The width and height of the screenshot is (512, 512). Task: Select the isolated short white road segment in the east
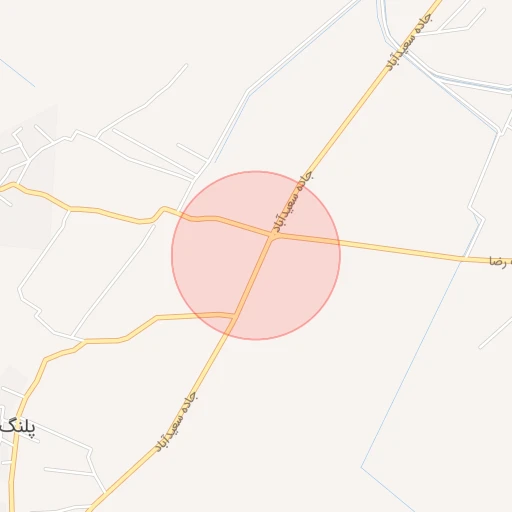click(x=495, y=333)
